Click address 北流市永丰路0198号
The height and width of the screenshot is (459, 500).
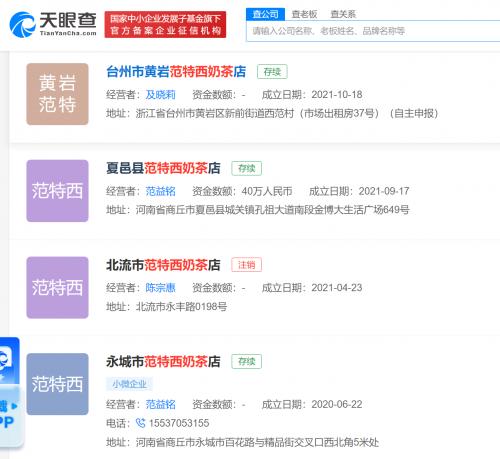[181, 307]
